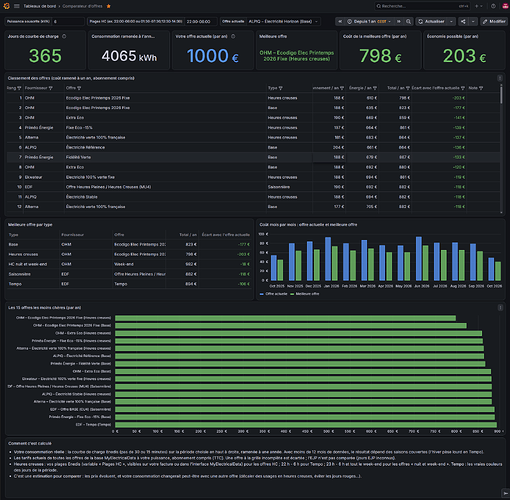
Task: Open the Depuis 1 an time picker
Action: [x=369, y=21]
